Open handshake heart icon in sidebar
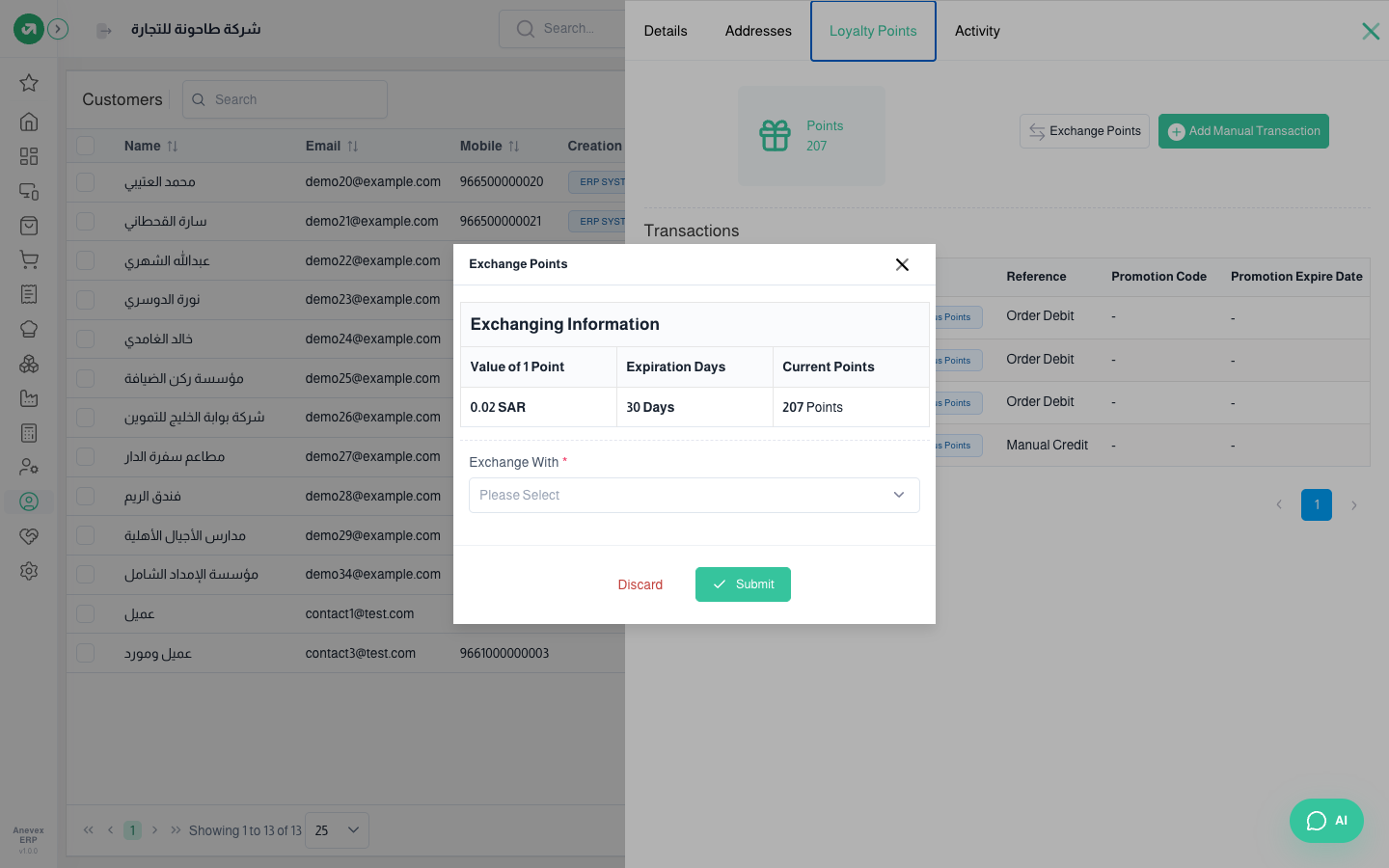Viewport: 1389px width, 868px height. coord(29,536)
